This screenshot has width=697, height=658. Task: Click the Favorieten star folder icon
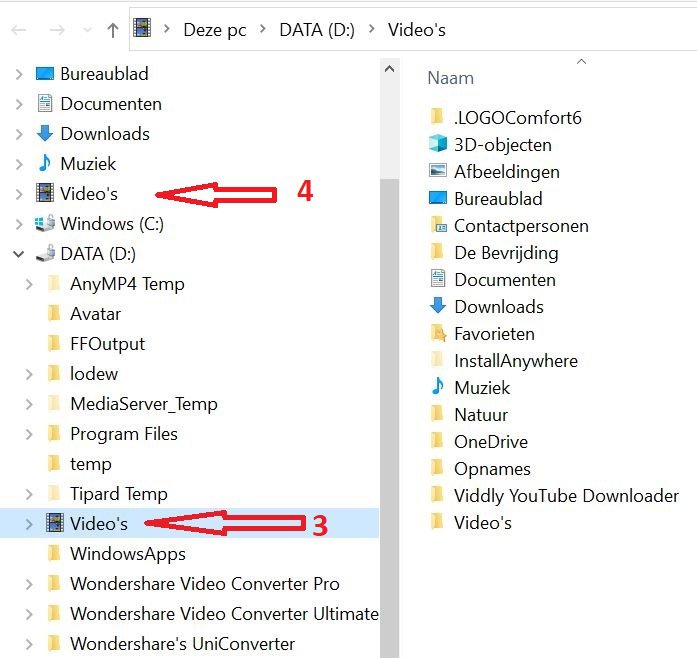click(x=439, y=333)
